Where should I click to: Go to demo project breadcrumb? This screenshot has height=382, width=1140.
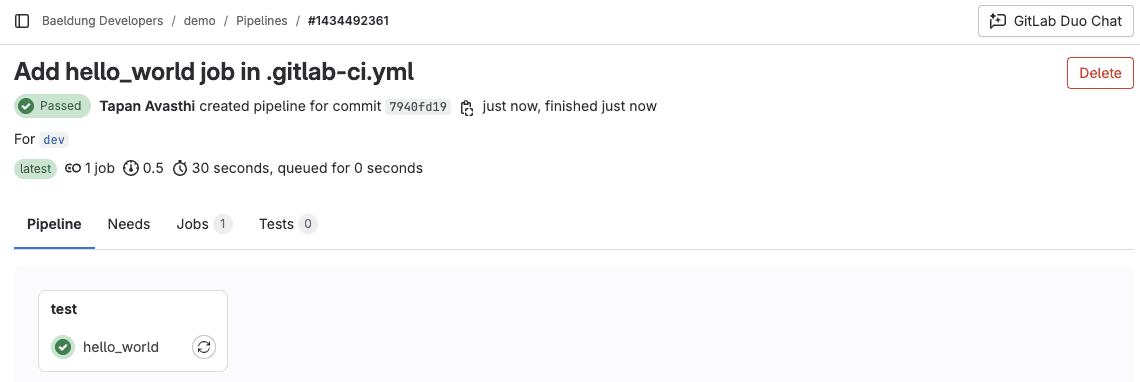click(200, 21)
